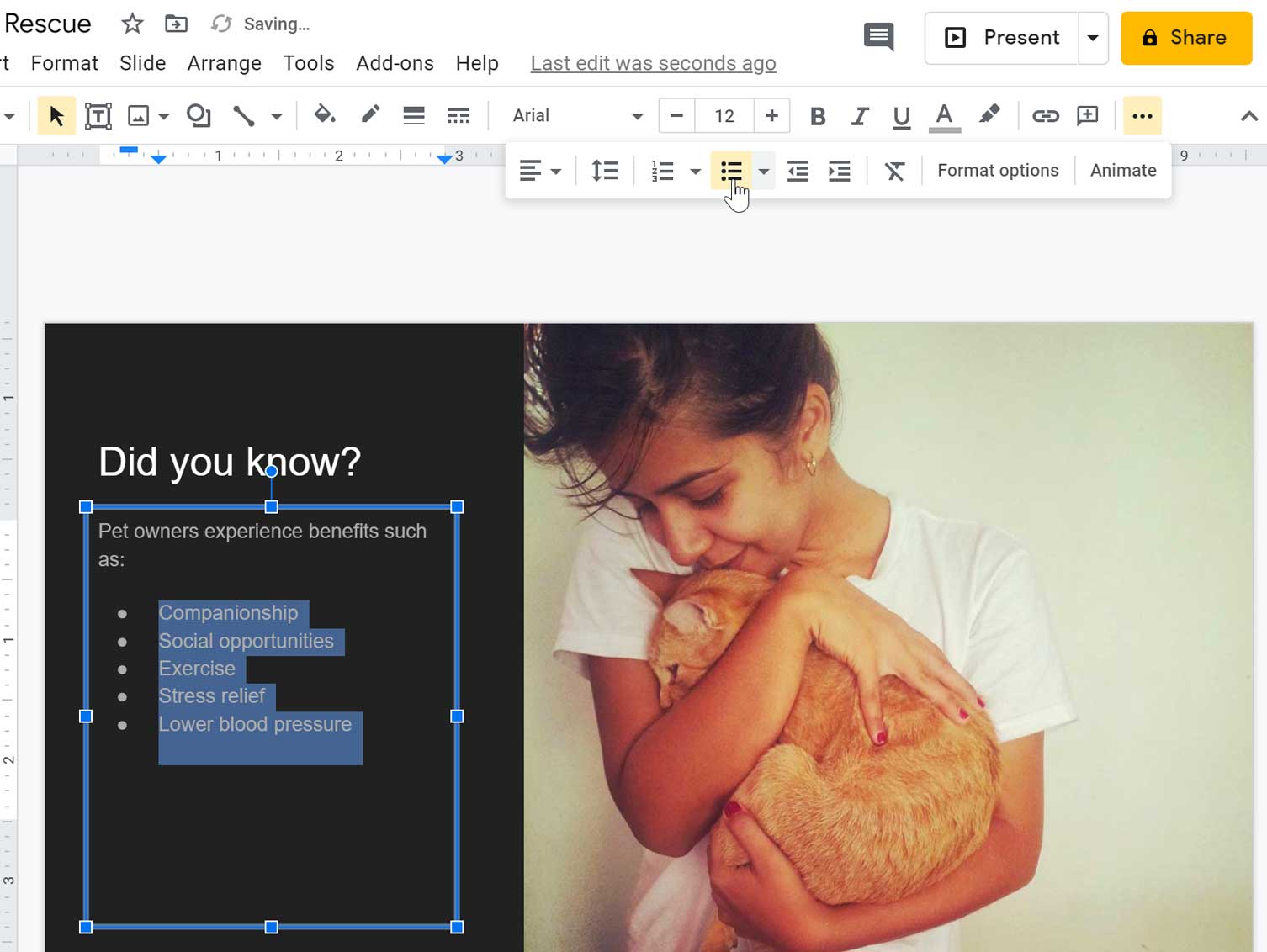Open the Arial font dropdown
Viewport: 1267px width, 952px height.
[577, 116]
